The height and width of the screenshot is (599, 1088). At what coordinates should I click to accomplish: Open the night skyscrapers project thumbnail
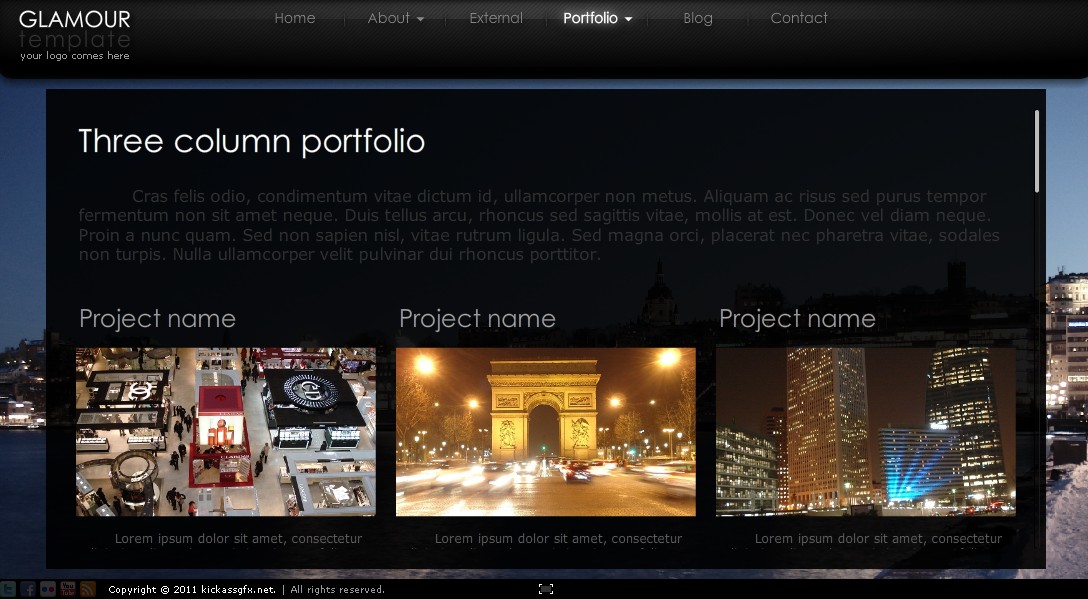tap(866, 432)
